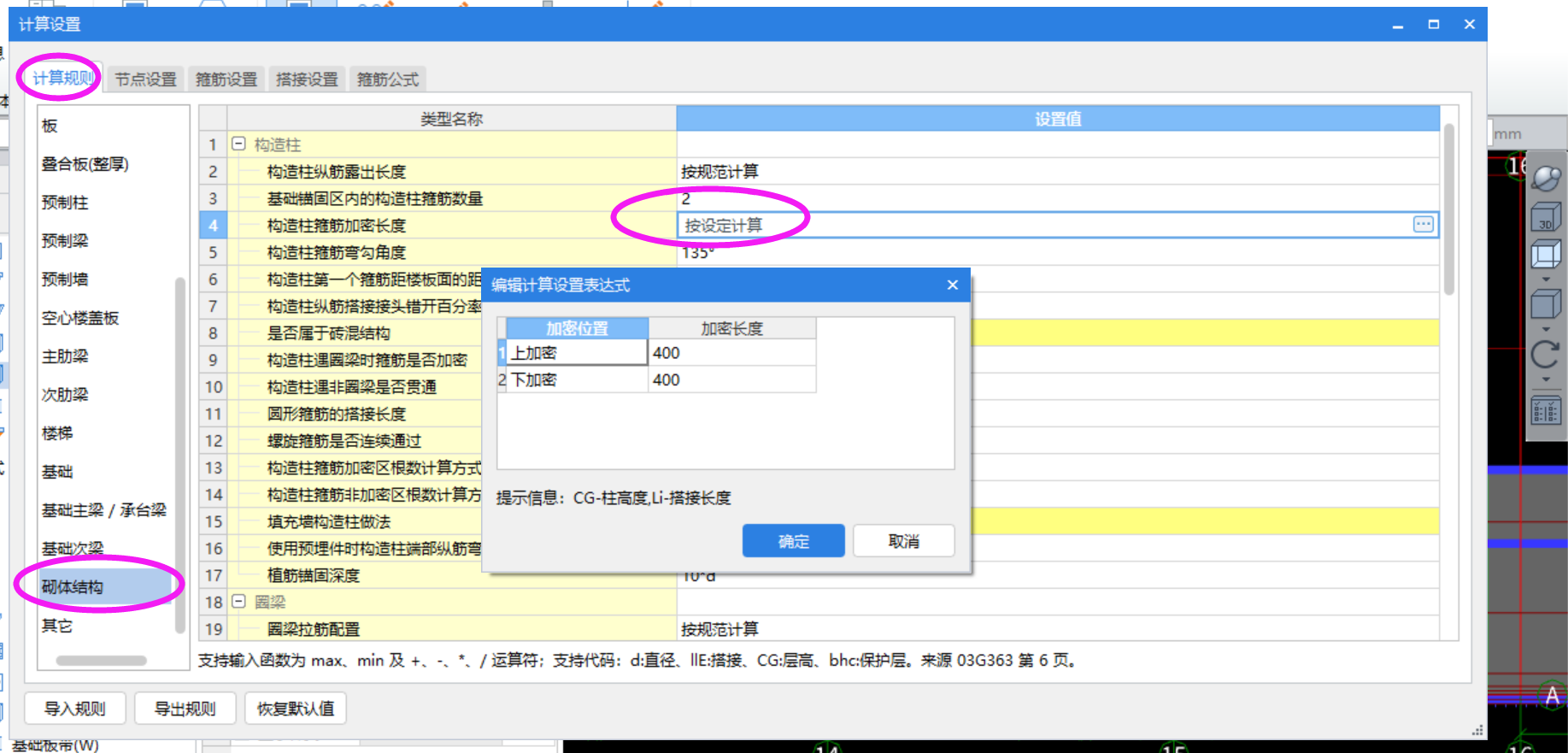Edit the 下加密 length value 400

click(x=732, y=379)
